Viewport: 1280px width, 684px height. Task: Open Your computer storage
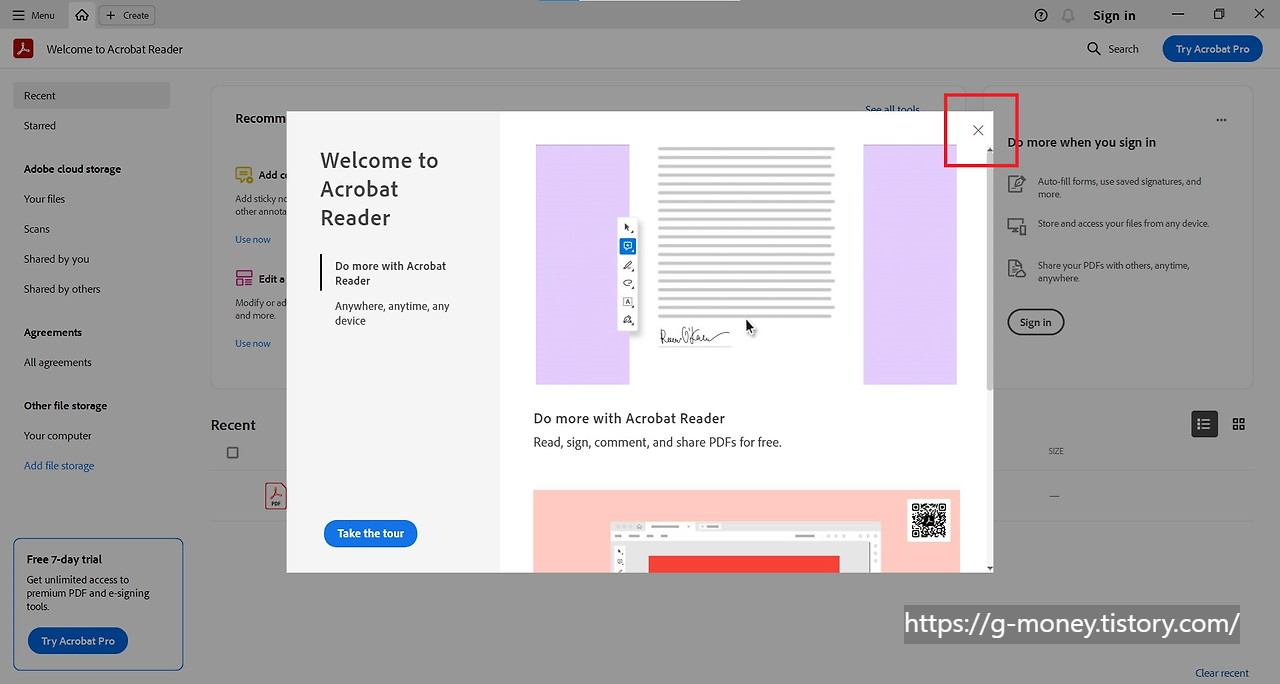[x=58, y=436]
